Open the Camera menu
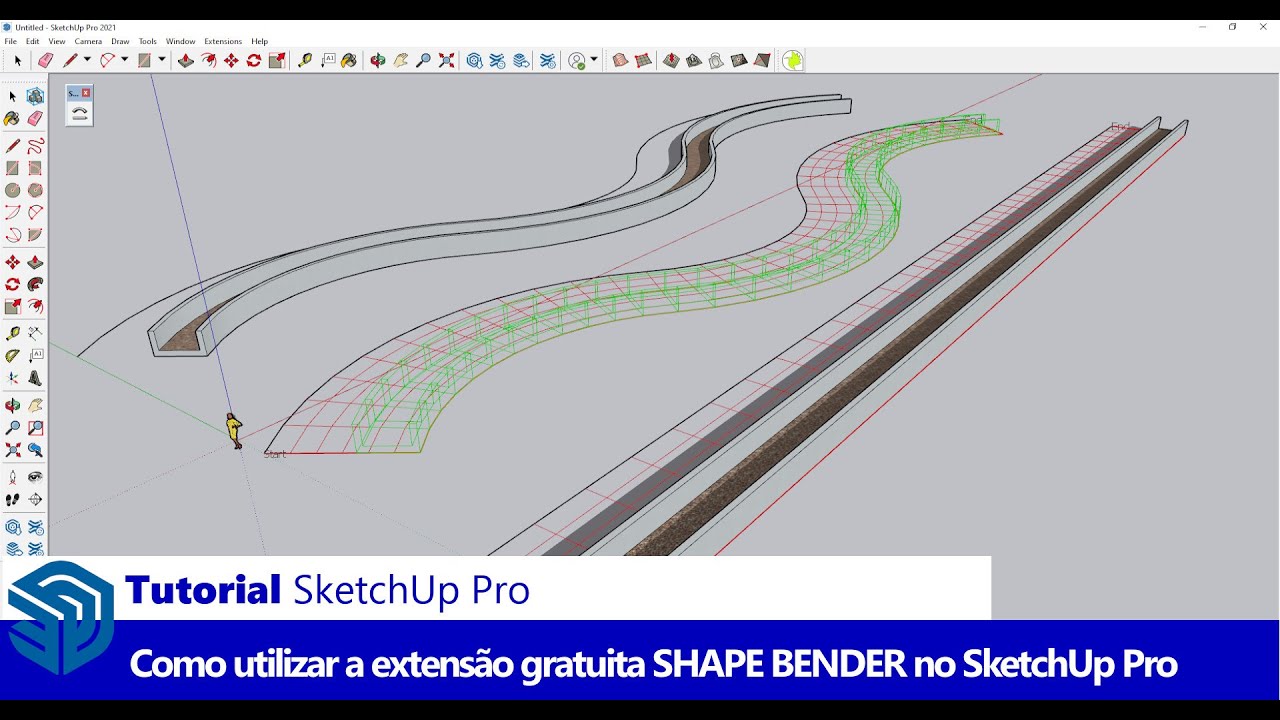This screenshot has height=720, width=1280. tap(88, 41)
